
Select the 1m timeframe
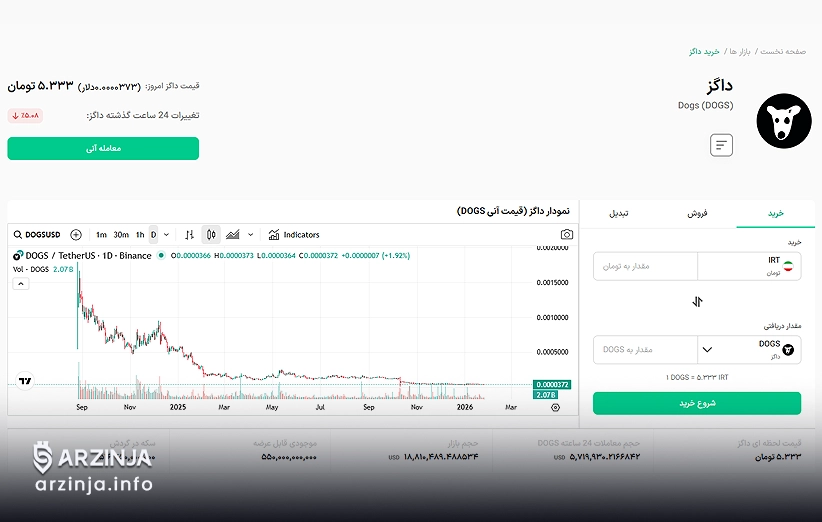point(101,235)
